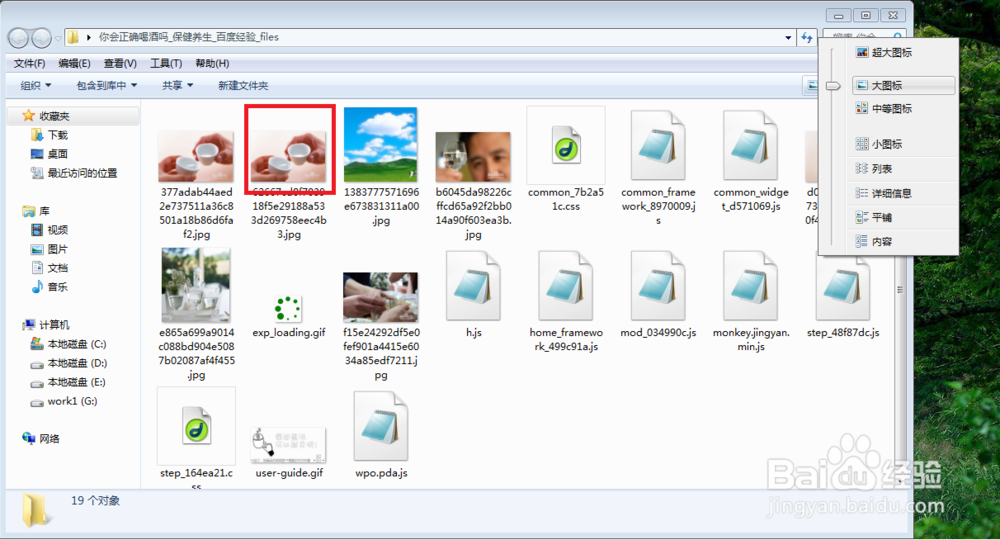Select the monkey.jingyan.min.js file icon
This screenshot has width=1000, height=540.
(x=751, y=286)
